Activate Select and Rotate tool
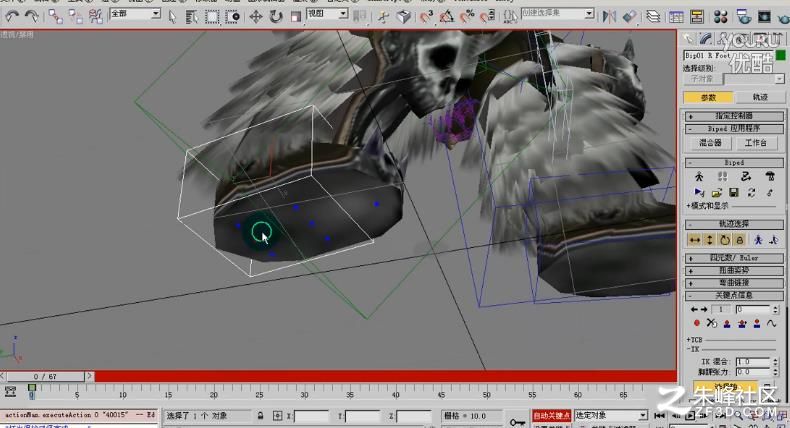 (x=276, y=17)
